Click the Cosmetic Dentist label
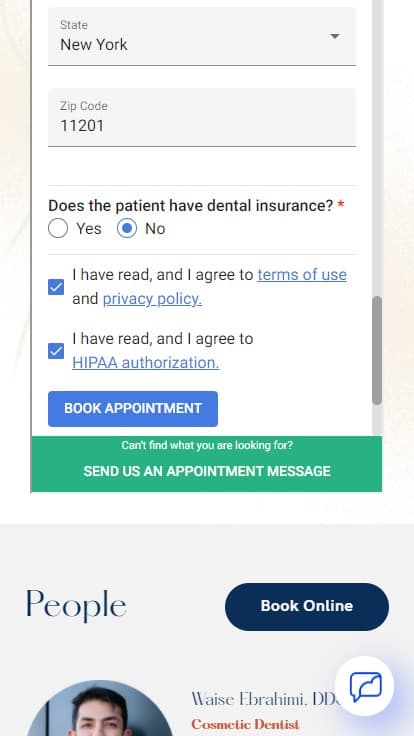 point(245,724)
